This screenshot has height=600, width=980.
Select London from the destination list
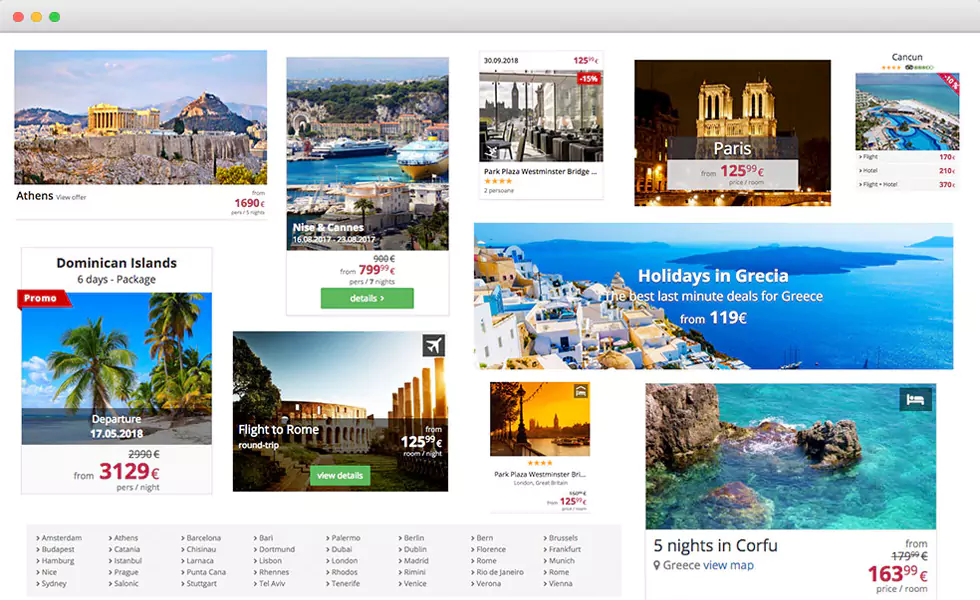point(344,560)
